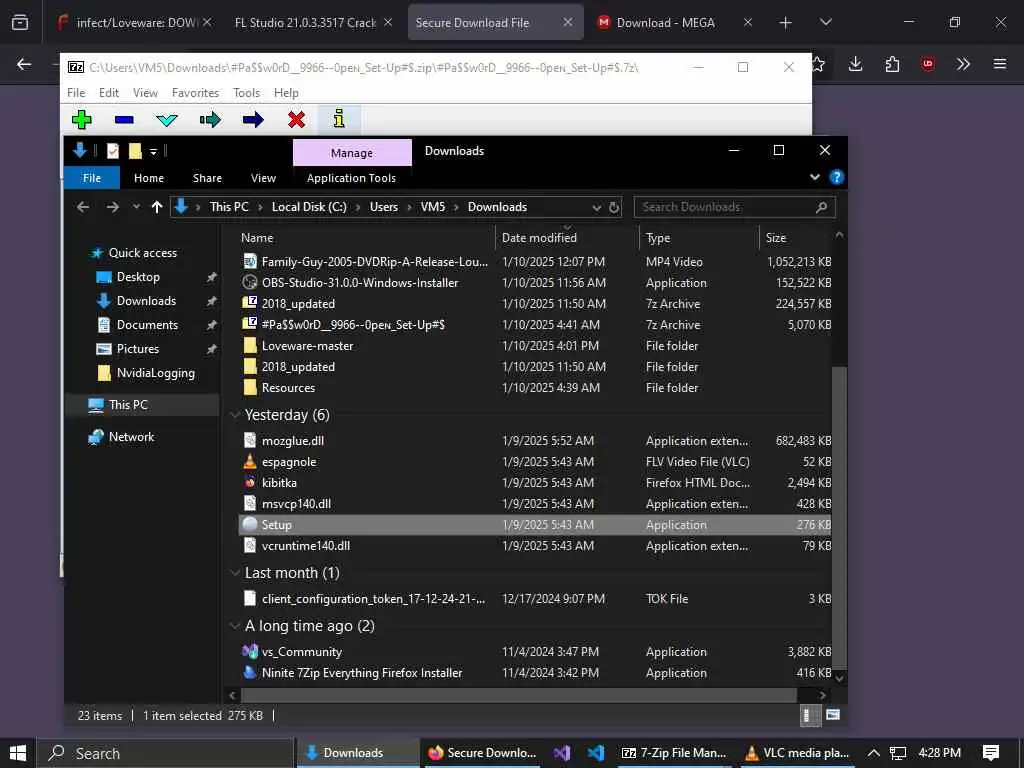Collapse the Yesterday (6) group
The width and height of the screenshot is (1024, 768).
coord(235,415)
